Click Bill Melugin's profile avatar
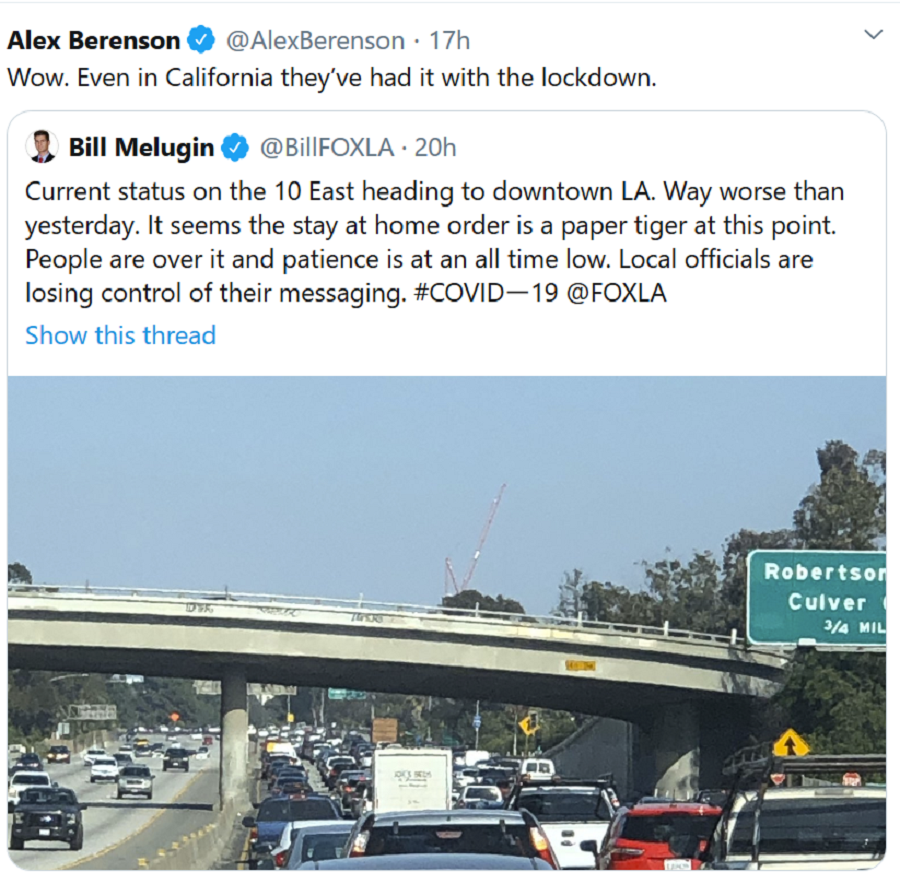This screenshot has width=900, height=884. coord(41,147)
